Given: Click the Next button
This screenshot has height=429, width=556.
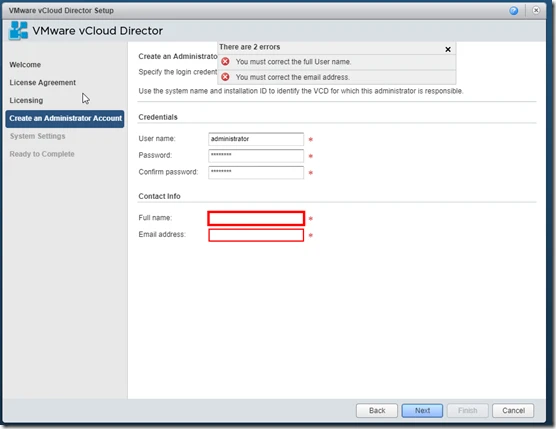Looking at the screenshot, I should 422,411.
